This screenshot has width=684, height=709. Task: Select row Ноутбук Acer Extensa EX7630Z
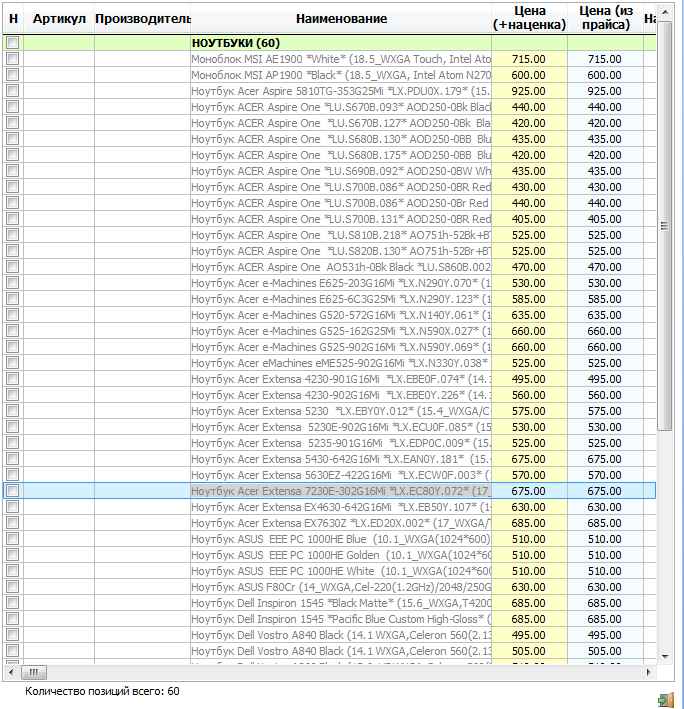(330, 523)
